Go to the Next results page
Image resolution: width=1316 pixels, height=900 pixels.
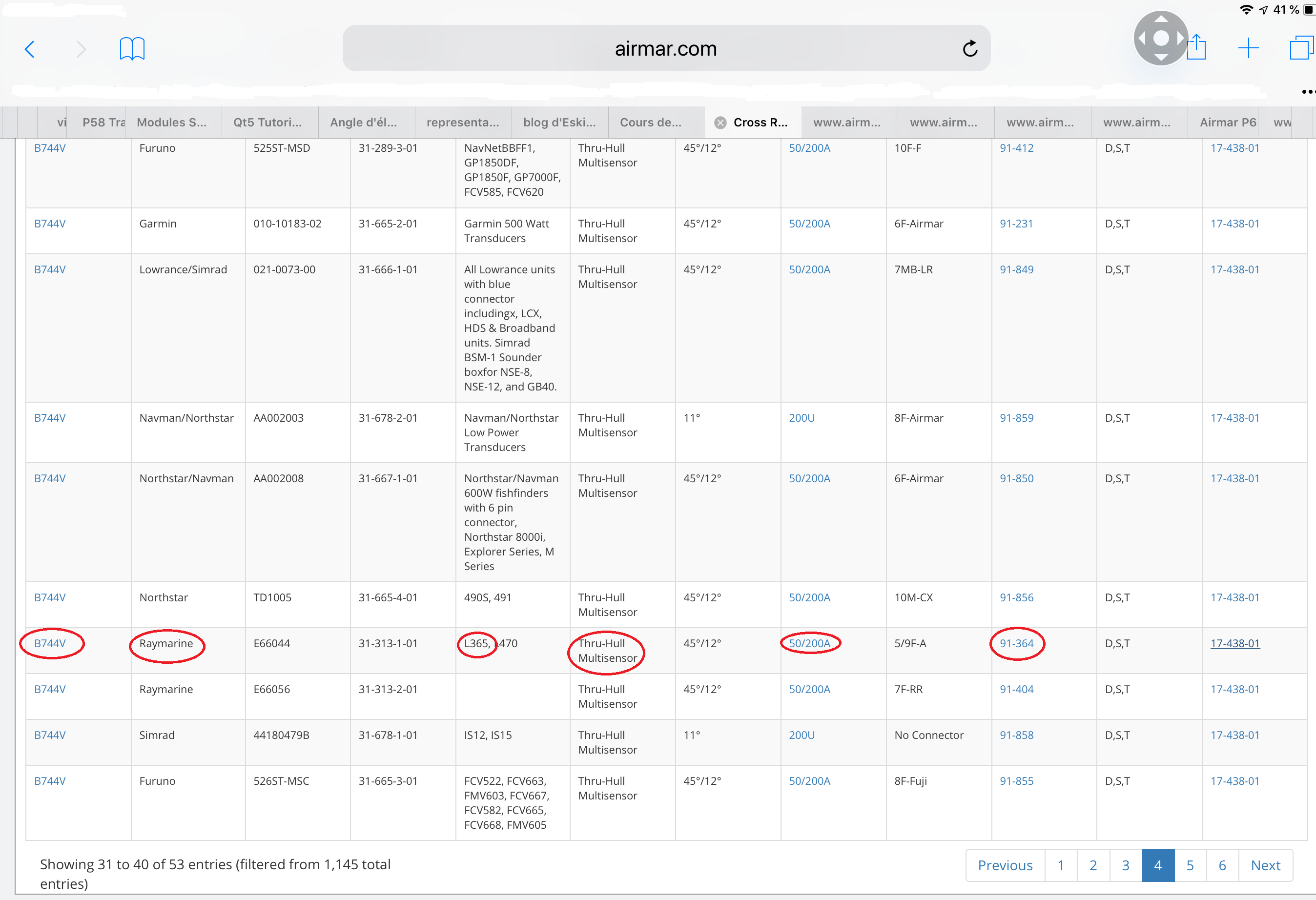click(1266, 865)
